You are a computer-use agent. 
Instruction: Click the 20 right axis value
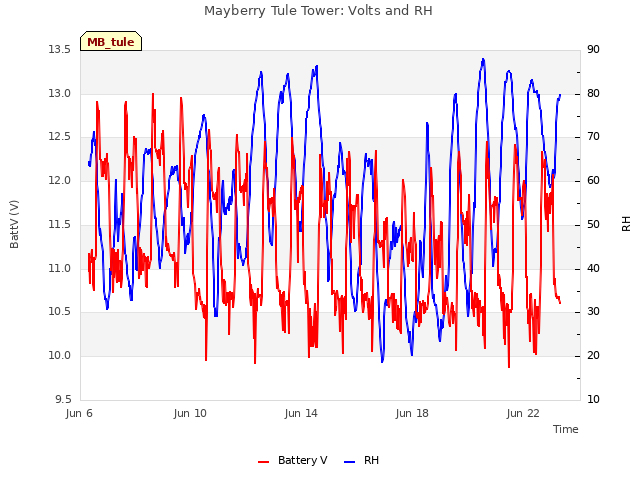point(593,356)
